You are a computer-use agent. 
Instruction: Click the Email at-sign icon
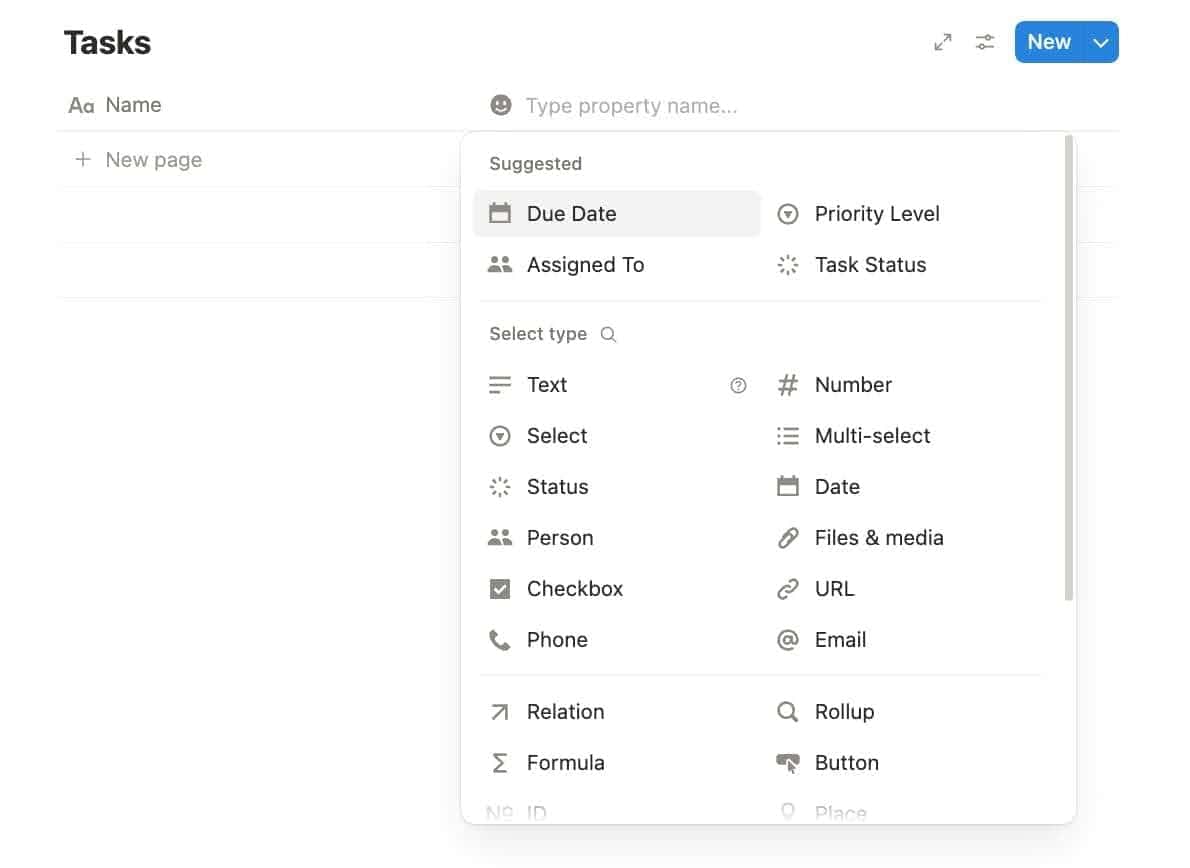pyautogui.click(x=788, y=640)
